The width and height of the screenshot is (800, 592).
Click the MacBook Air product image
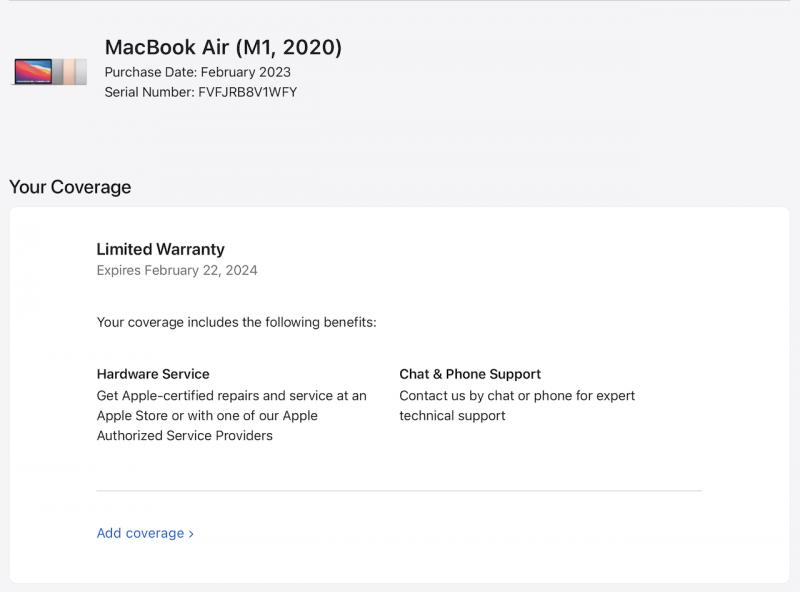[50, 71]
